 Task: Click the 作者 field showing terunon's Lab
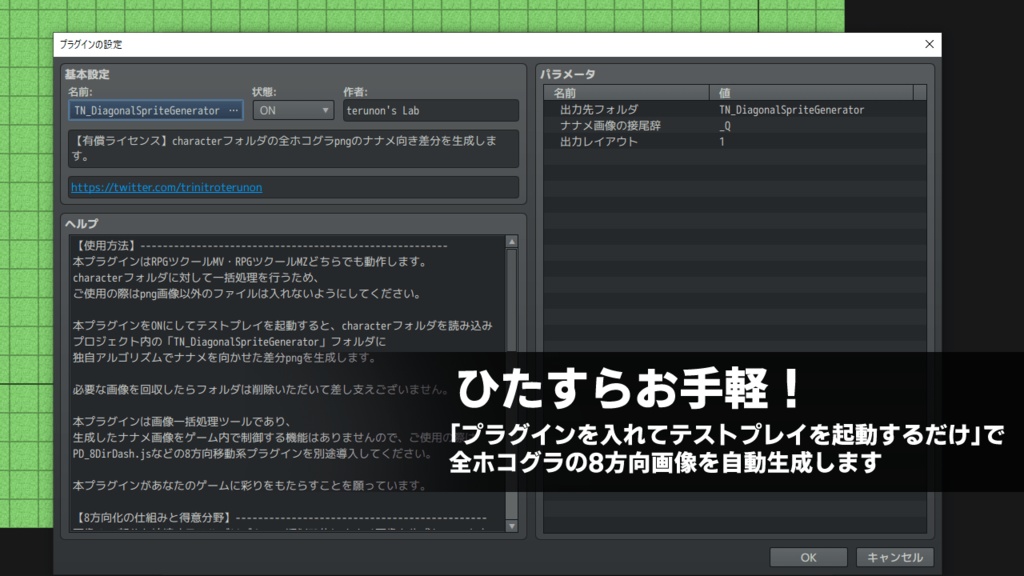(x=430, y=110)
